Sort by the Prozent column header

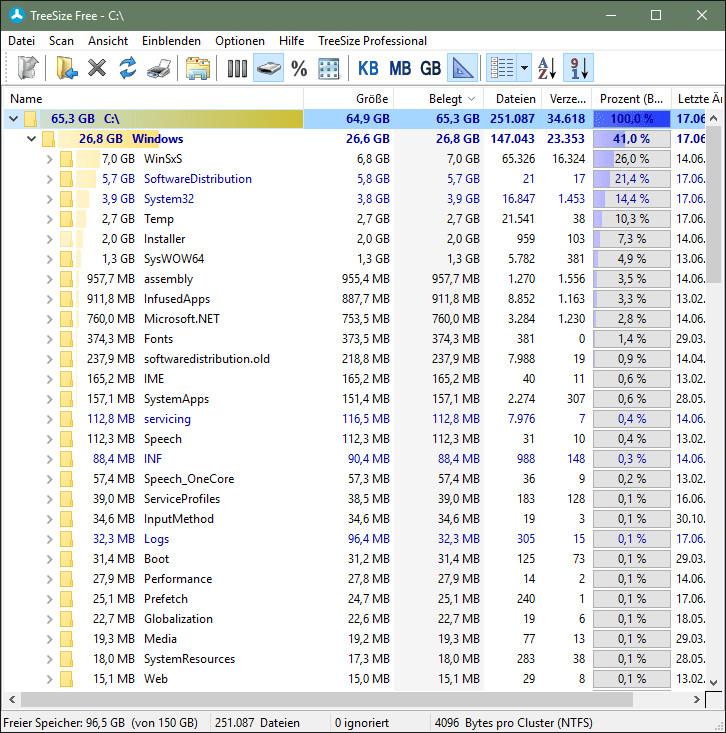point(632,99)
